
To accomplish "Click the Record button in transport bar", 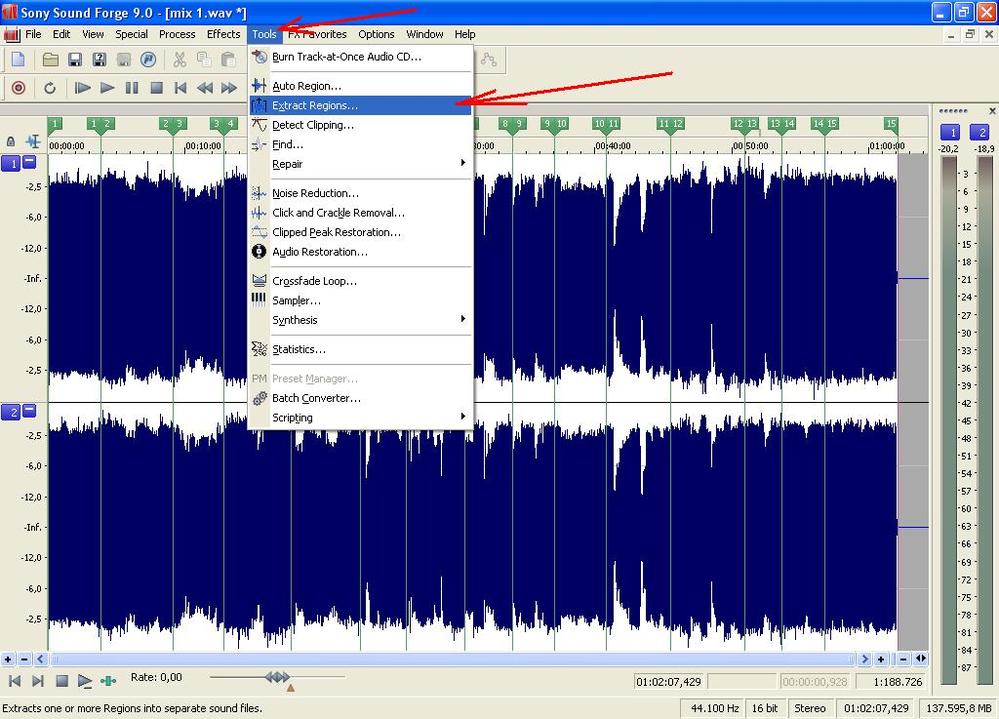I will pos(18,87).
